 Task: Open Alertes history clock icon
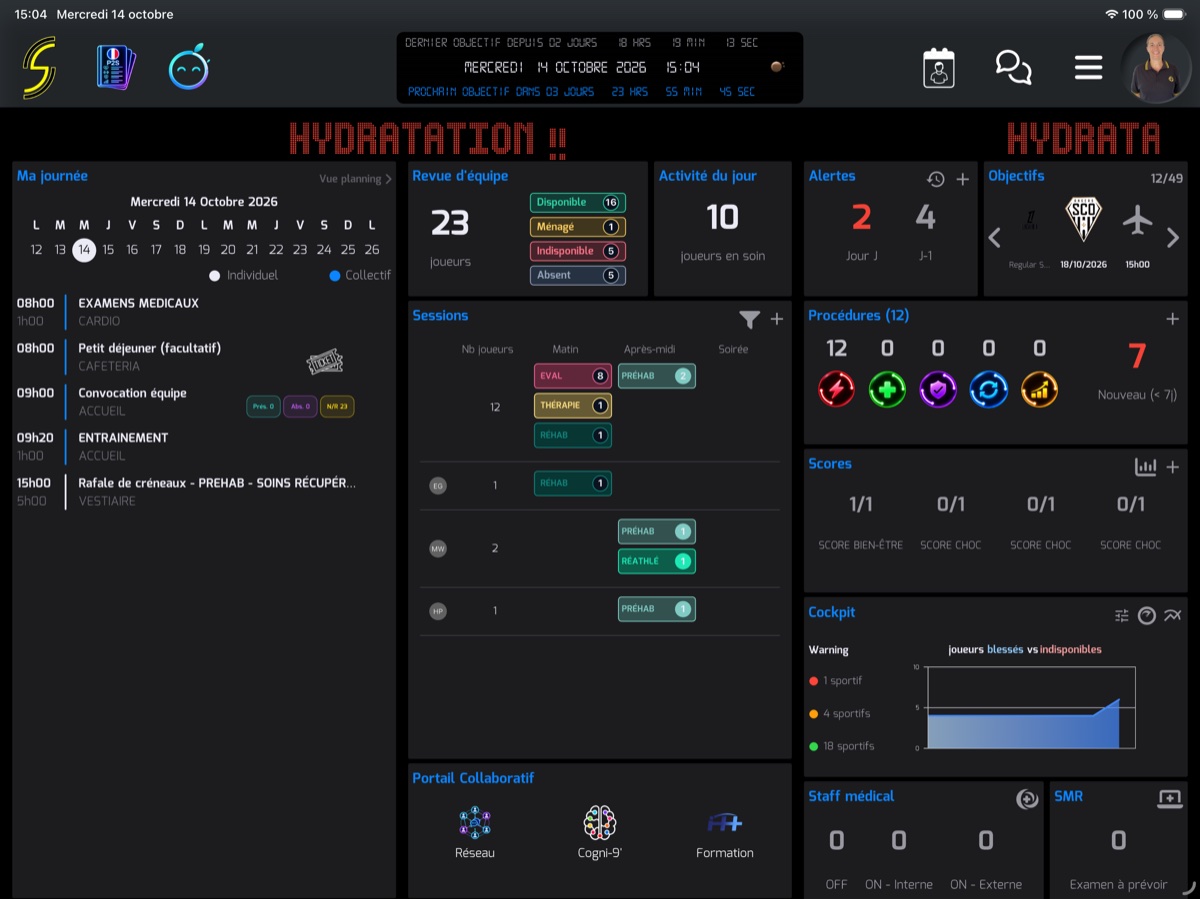tap(936, 179)
